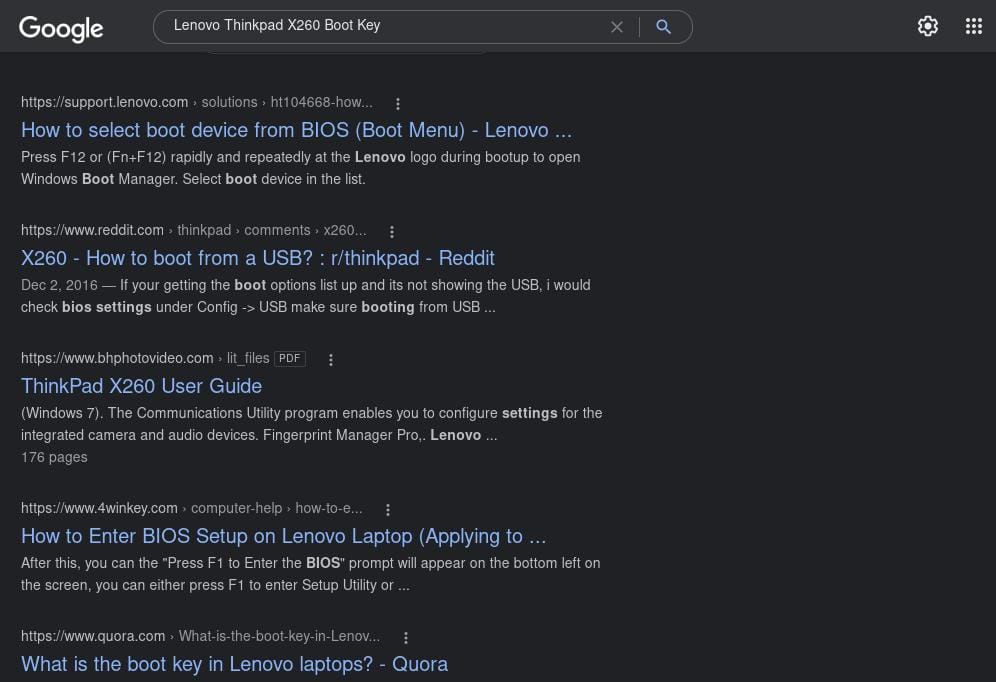Clear the search box with the X icon

point(616,27)
